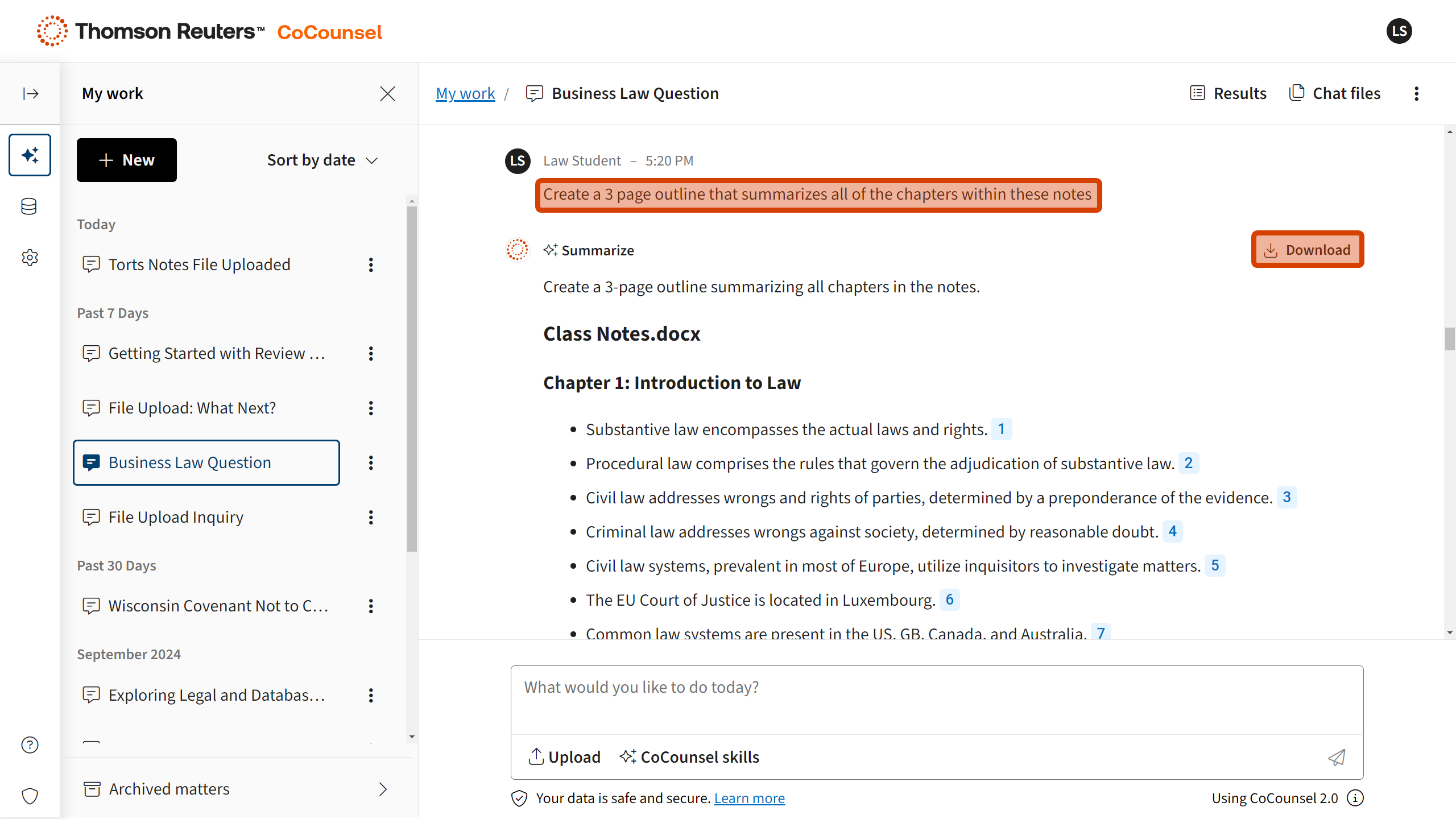Open the settings gear icon

click(x=30, y=257)
